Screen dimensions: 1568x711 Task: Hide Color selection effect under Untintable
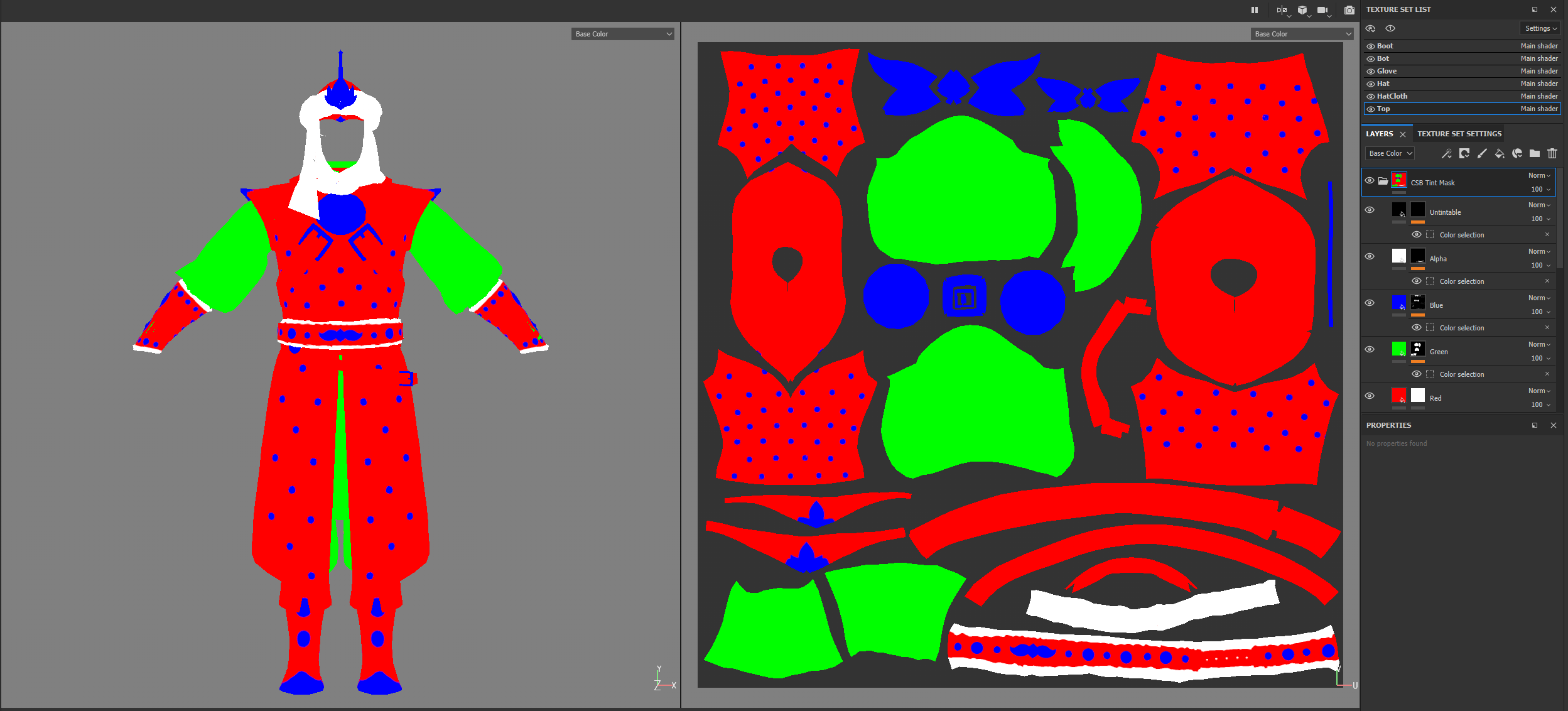[x=1417, y=235]
